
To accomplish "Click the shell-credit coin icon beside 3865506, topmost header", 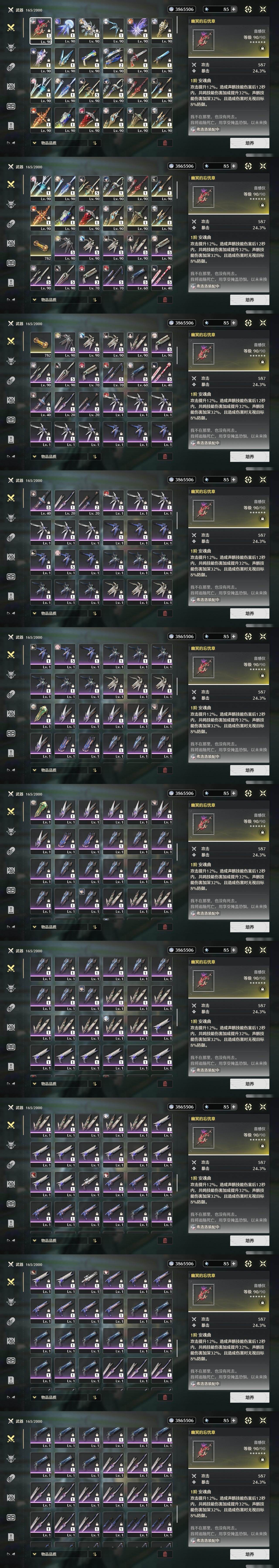I will 171,9.
